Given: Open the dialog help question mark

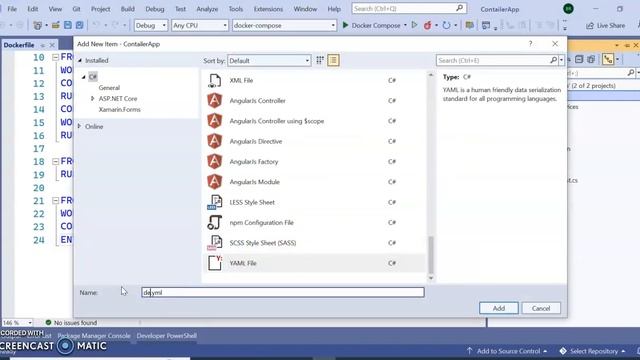Looking at the screenshot, I should coord(530,44).
